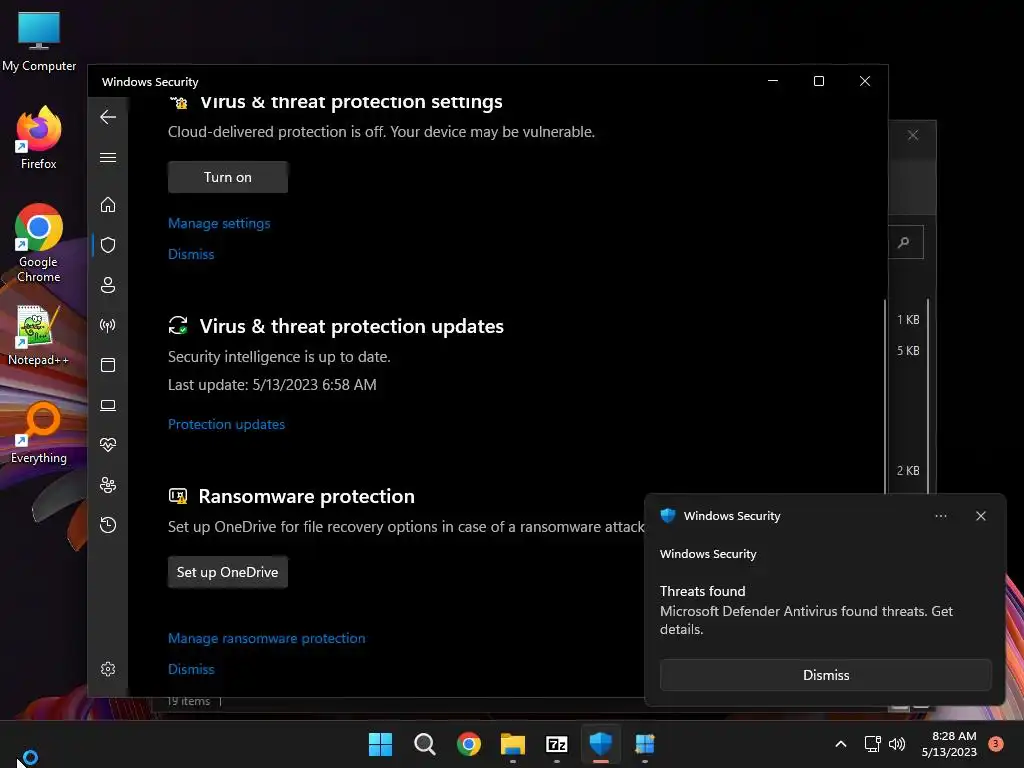Click Dismiss button in Threats found notification
Viewport: 1024px width, 768px height.
click(x=825, y=675)
